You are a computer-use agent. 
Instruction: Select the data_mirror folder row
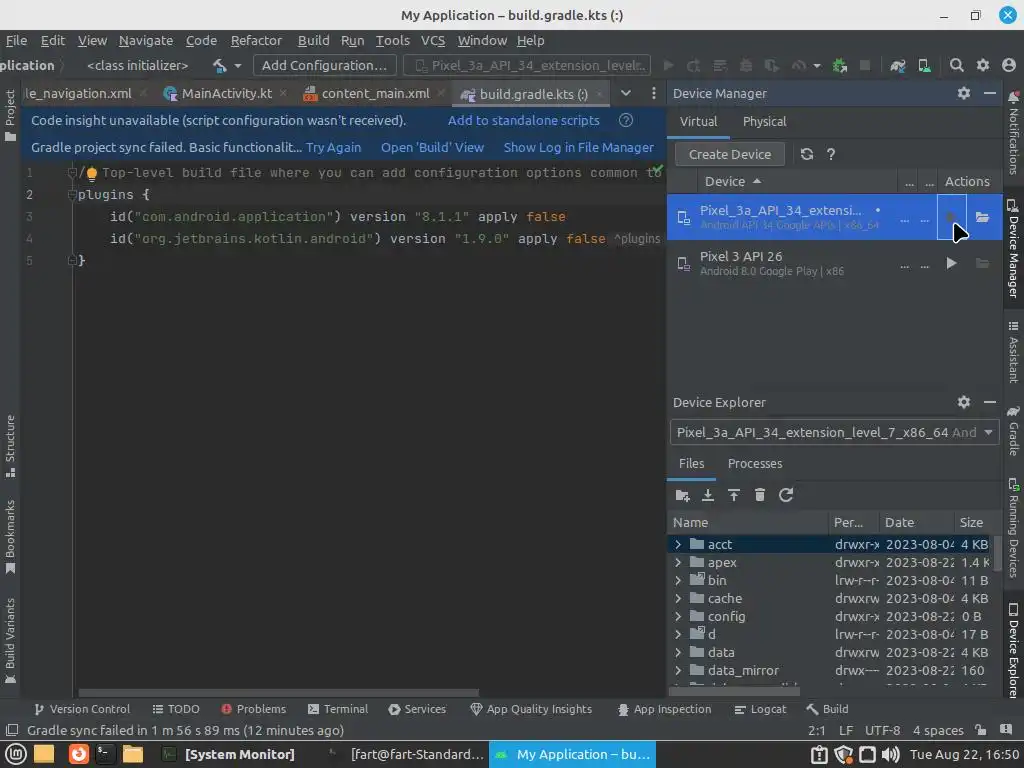(x=830, y=671)
